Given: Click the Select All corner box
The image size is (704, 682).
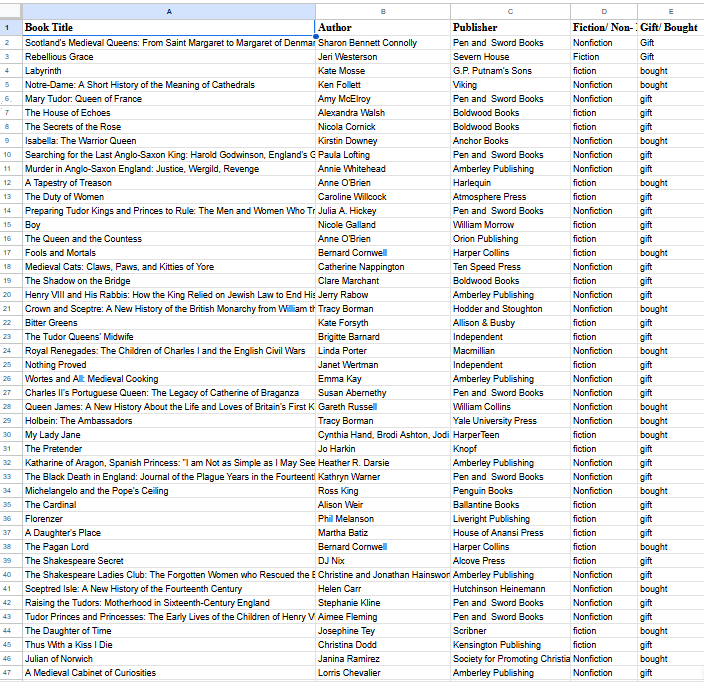Looking at the screenshot, I should pyautogui.click(x=7, y=10).
